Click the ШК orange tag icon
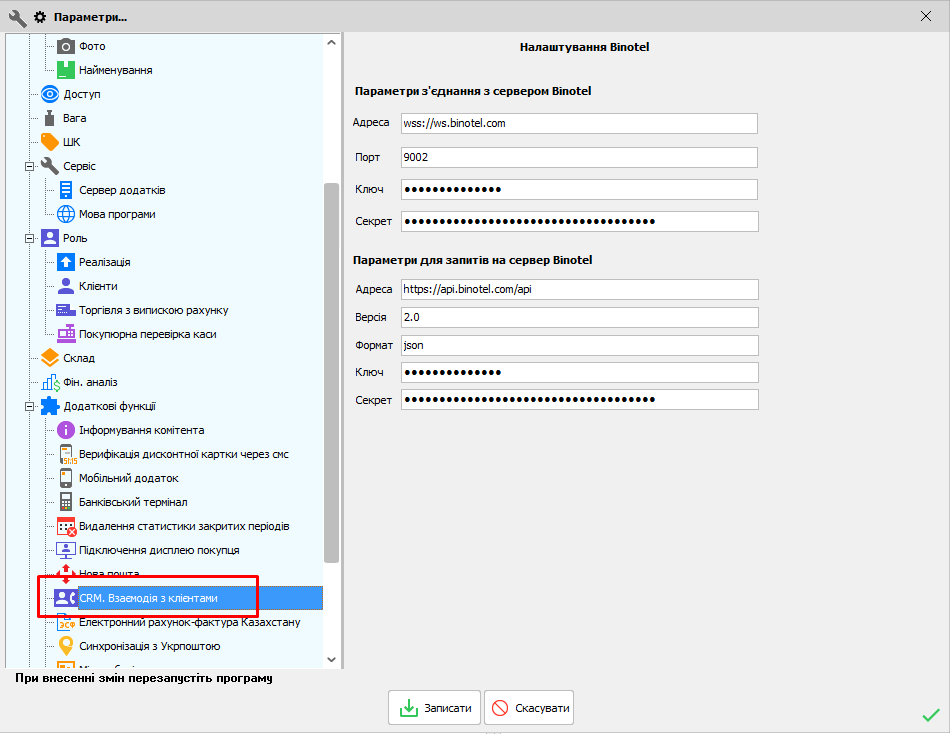Viewport: 950px width, 734px height. click(50, 142)
